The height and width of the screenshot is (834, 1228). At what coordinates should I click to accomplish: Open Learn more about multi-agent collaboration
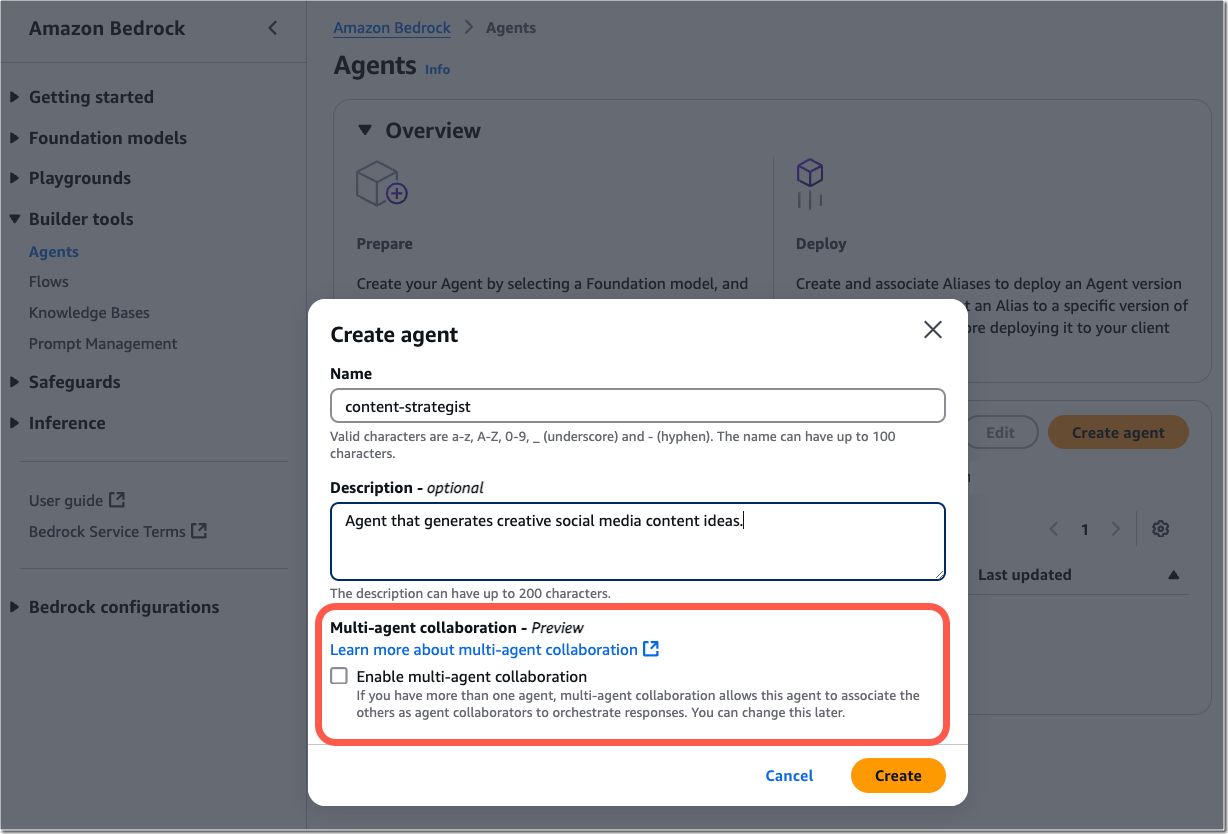point(485,649)
